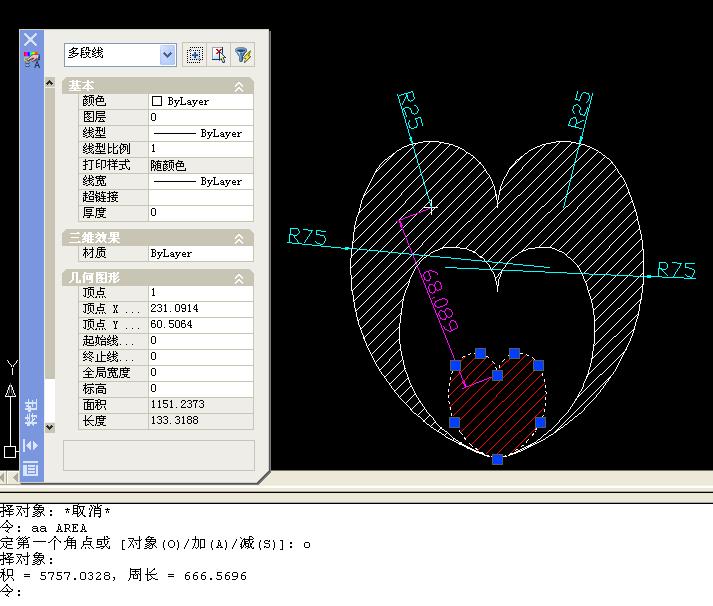Viewport: 713px width, 606px height.
Task: Click the left R75 dimension label
Action: tap(307, 237)
